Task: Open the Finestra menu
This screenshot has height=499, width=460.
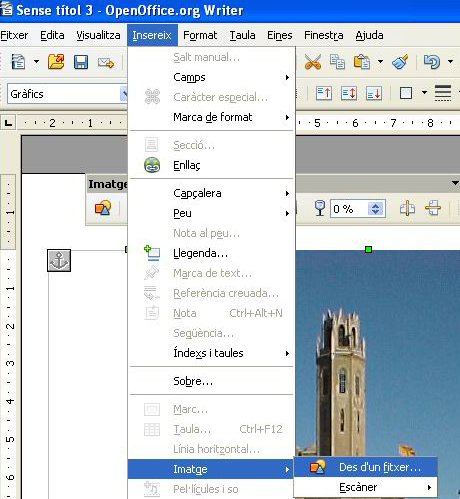Action: point(324,35)
